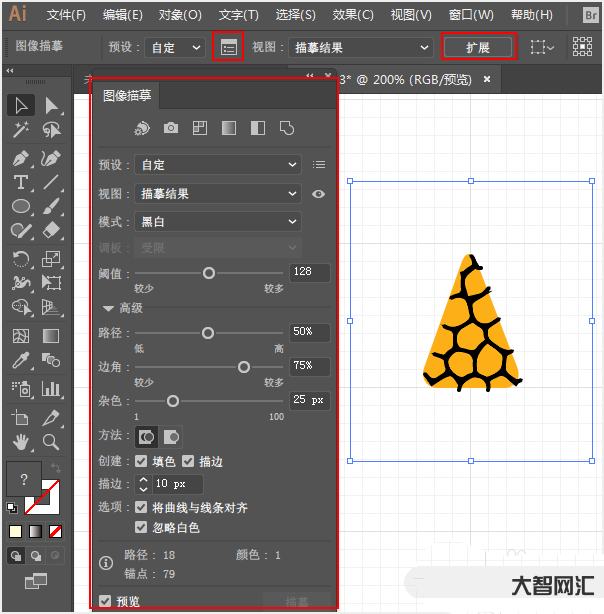
Task: Toggle the 填色 checkbox
Action: pyautogui.click(x=141, y=461)
